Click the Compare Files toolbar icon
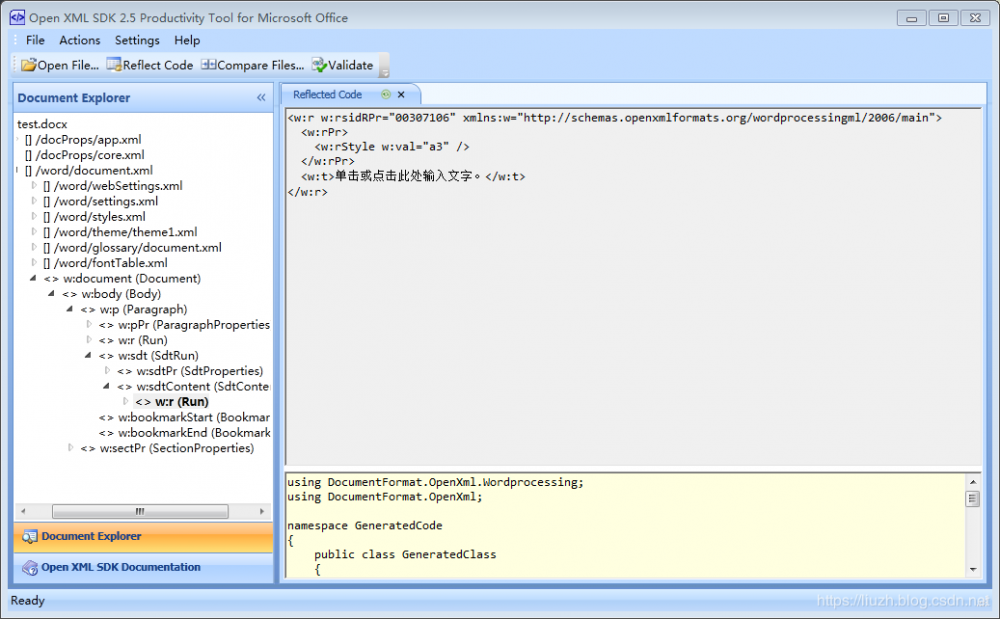The height and width of the screenshot is (619, 1000). coord(209,64)
